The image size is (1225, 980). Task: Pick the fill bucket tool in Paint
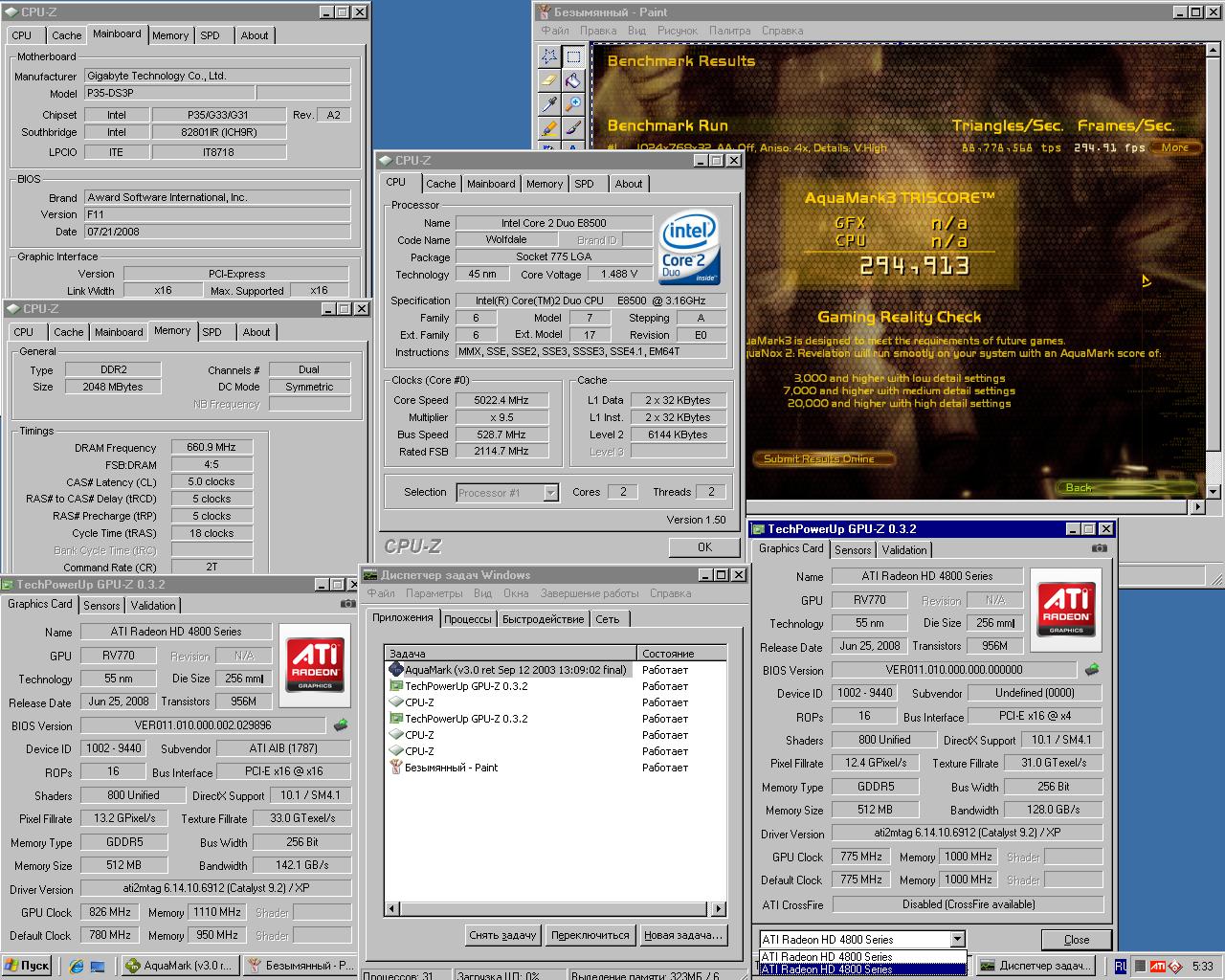(572, 80)
